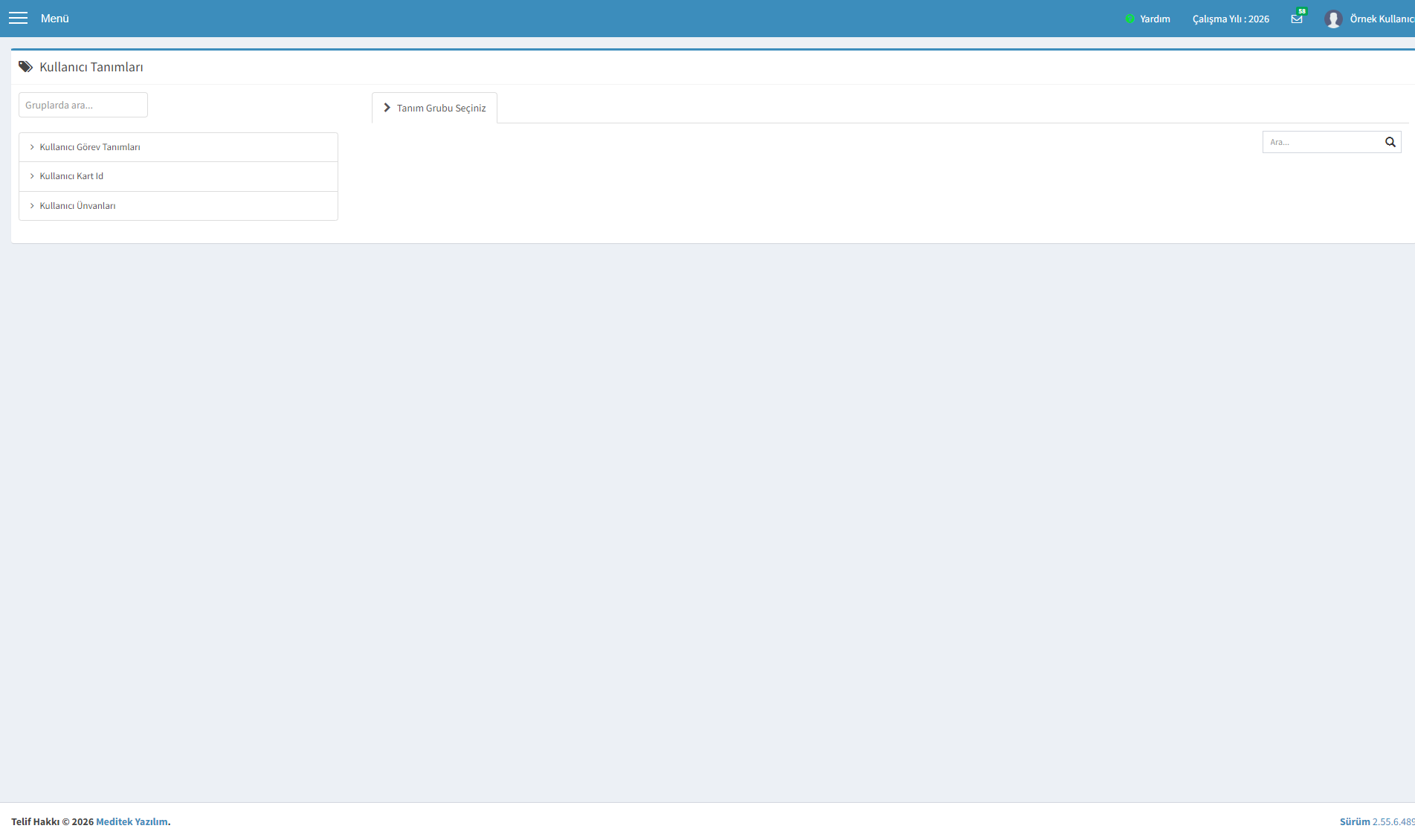The width and height of the screenshot is (1415, 840).
Task: Open the hamburger menu icon
Action: pyautogui.click(x=18, y=19)
